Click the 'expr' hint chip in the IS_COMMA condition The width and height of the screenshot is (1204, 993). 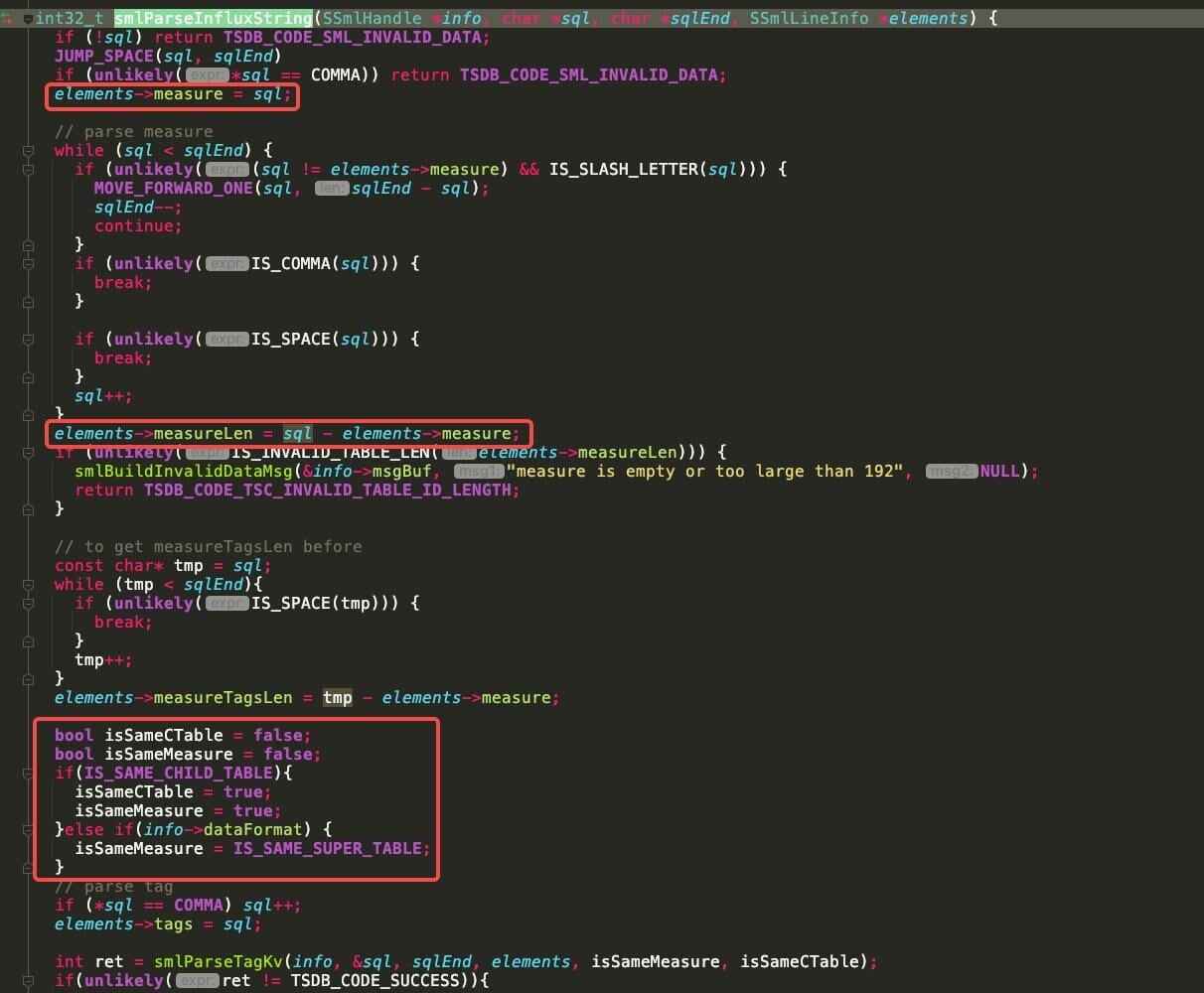[x=226, y=263]
